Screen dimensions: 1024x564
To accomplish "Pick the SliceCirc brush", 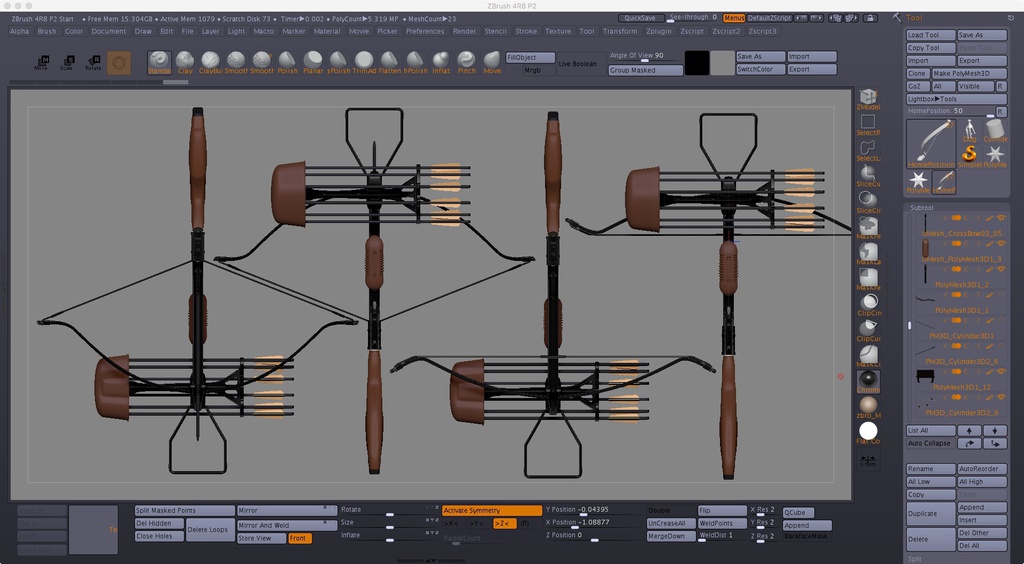I will (868, 202).
